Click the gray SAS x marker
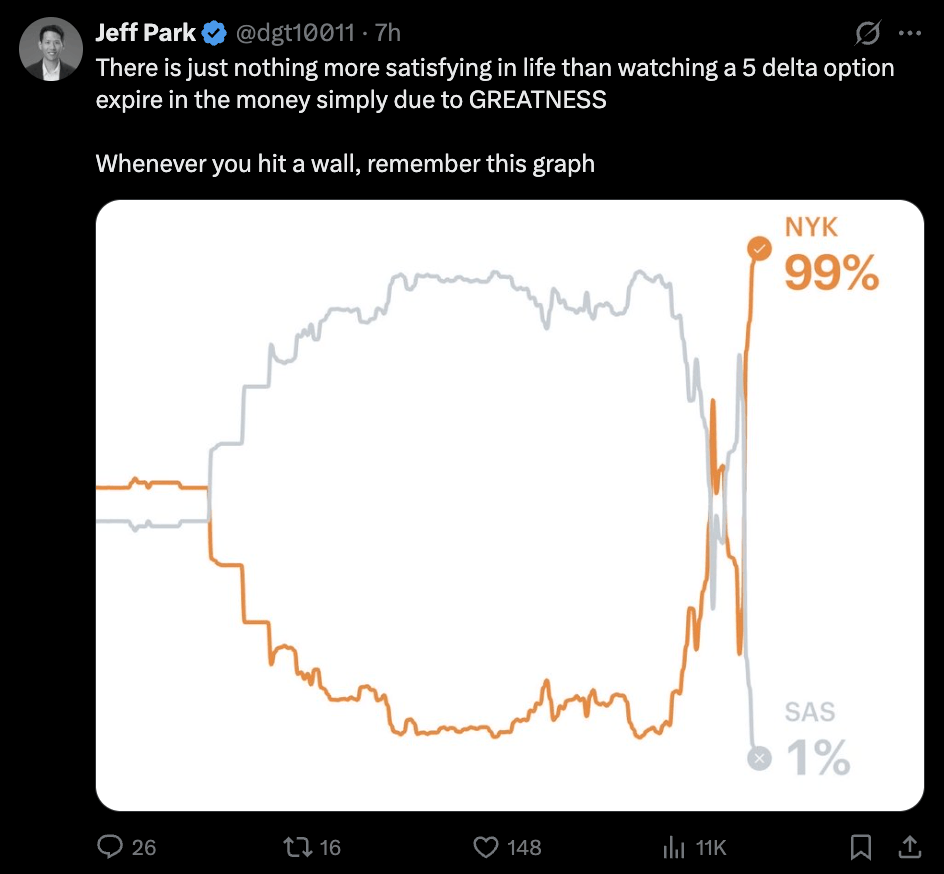The image size is (944, 874). [x=759, y=758]
